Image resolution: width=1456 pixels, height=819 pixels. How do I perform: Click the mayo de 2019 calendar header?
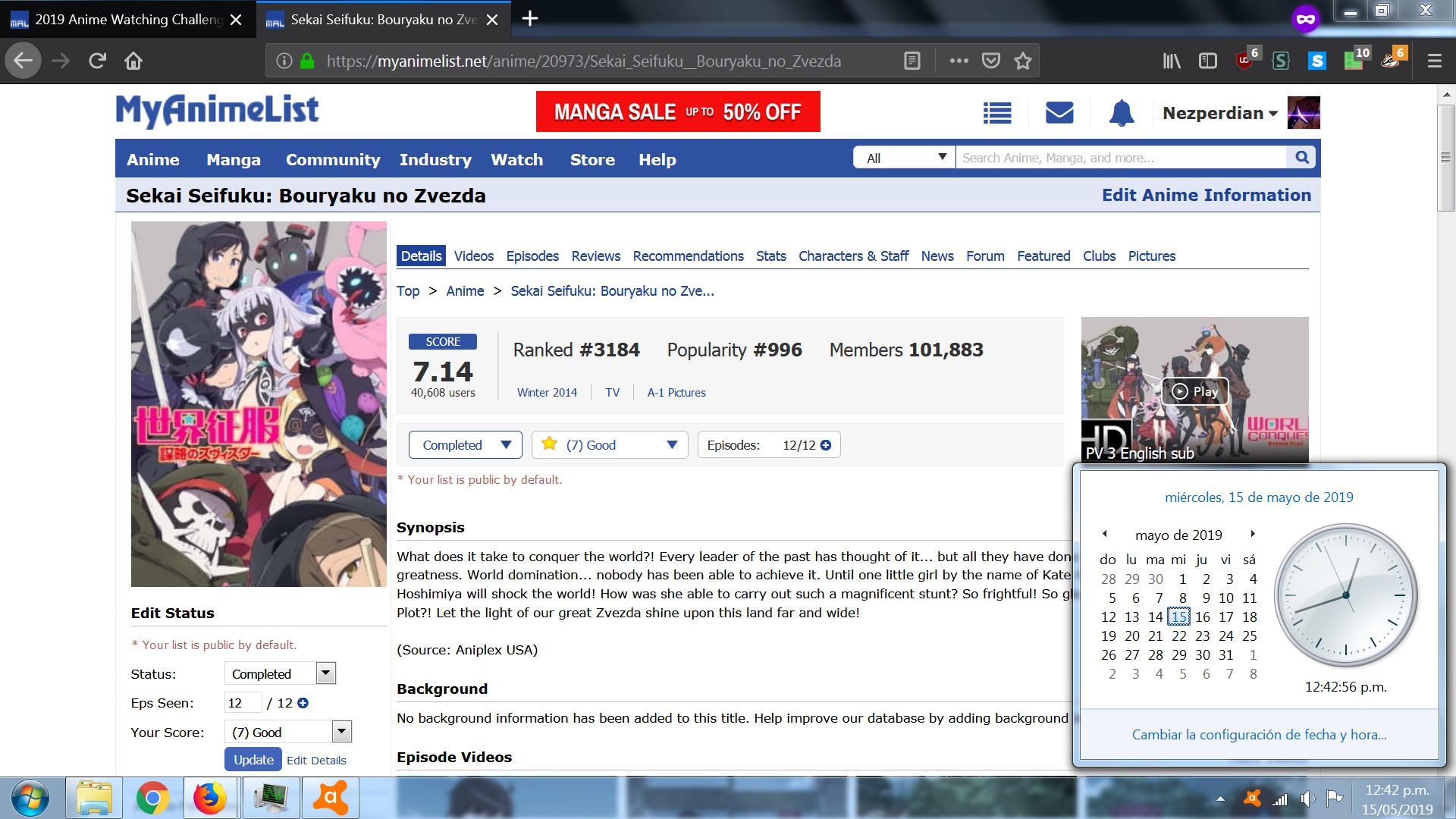(1178, 535)
